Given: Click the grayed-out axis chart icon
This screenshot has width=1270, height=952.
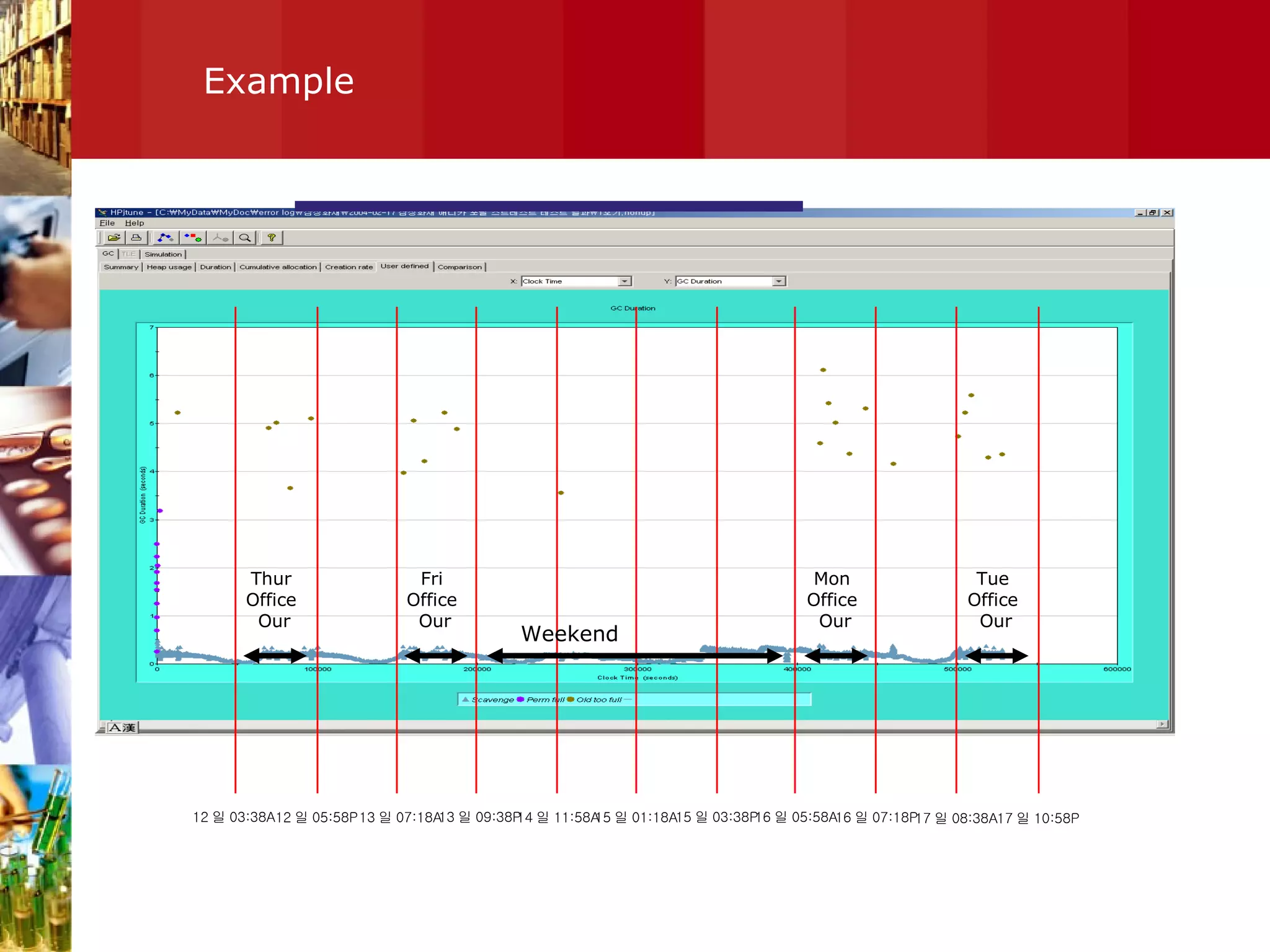Looking at the screenshot, I should click(220, 237).
